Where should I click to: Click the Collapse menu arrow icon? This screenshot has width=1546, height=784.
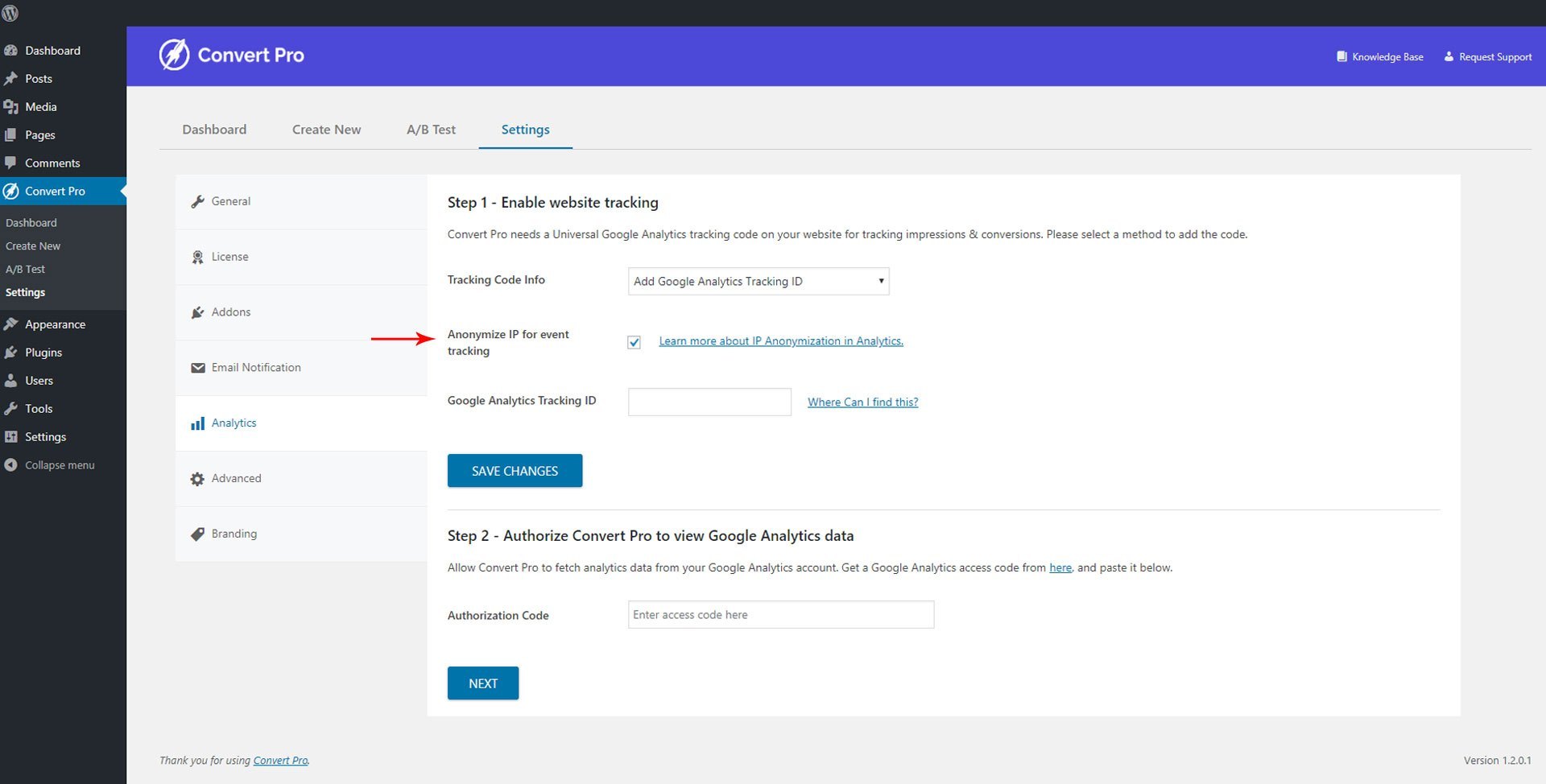pyautogui.click(x=10, y=464)
